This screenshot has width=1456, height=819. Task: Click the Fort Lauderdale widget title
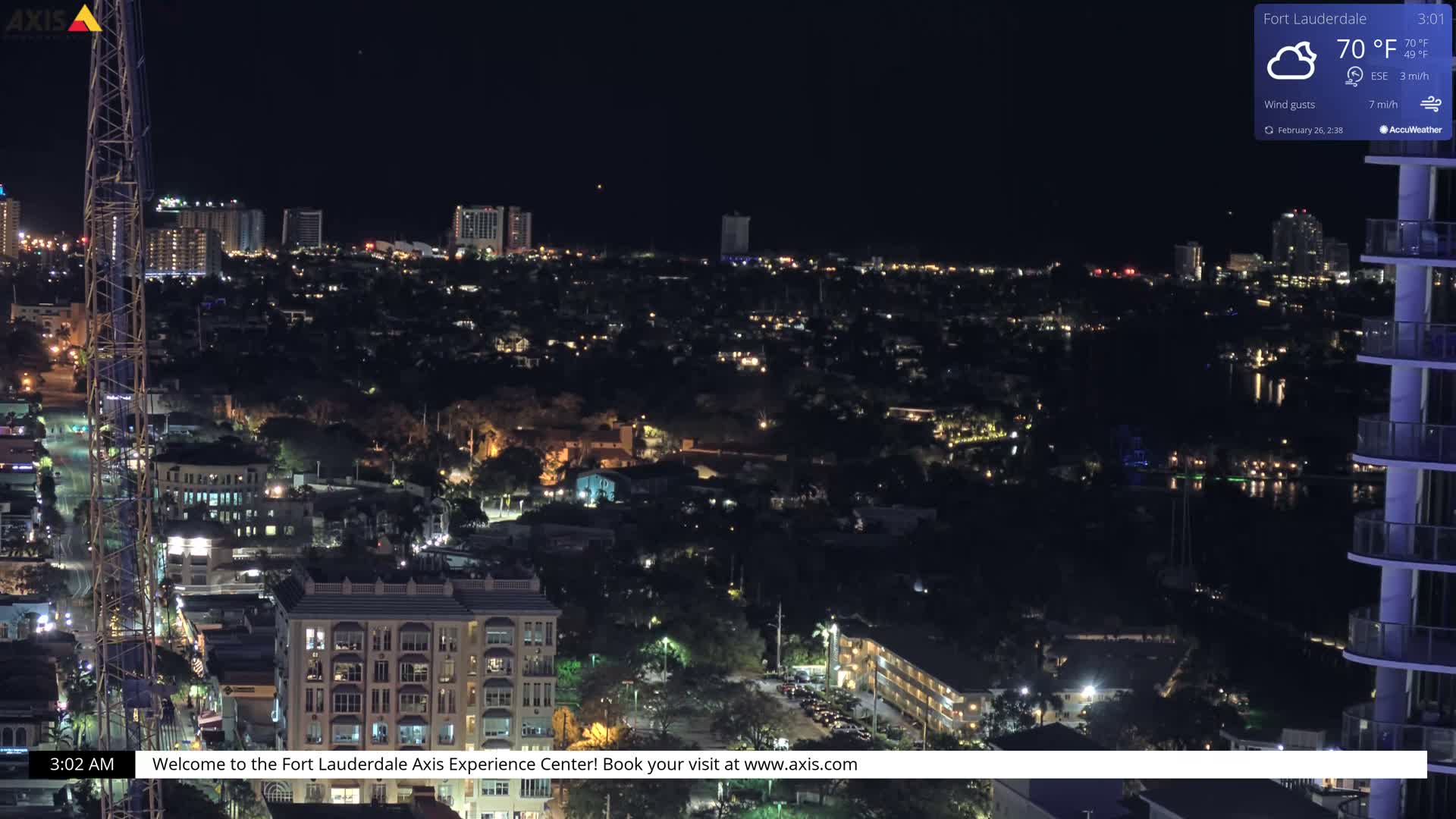coord(1314,19)
